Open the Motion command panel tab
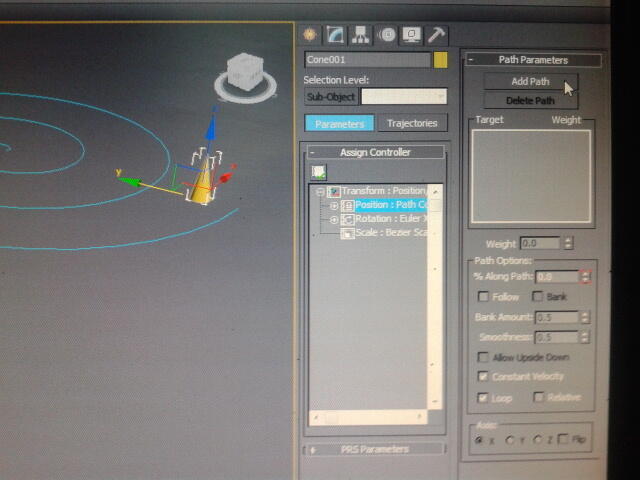 click(x=386, y=35)
